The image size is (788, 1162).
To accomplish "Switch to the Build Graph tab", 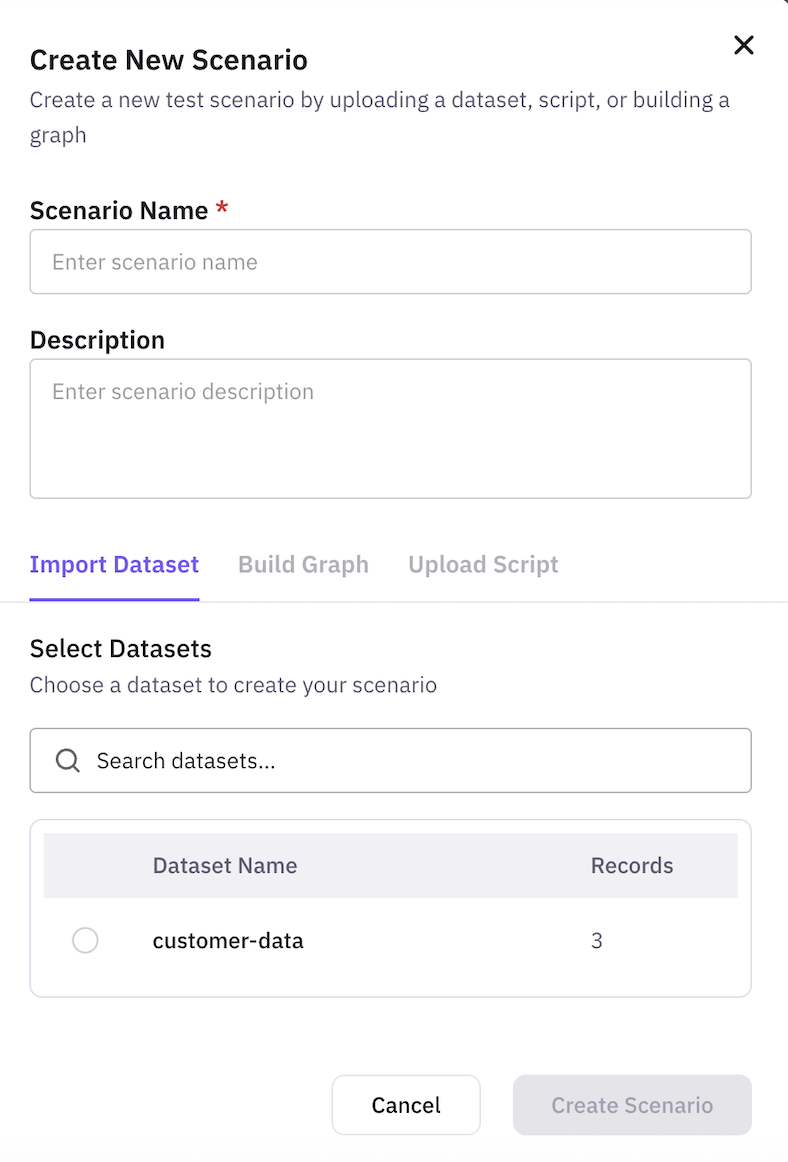I will [303, 565].
